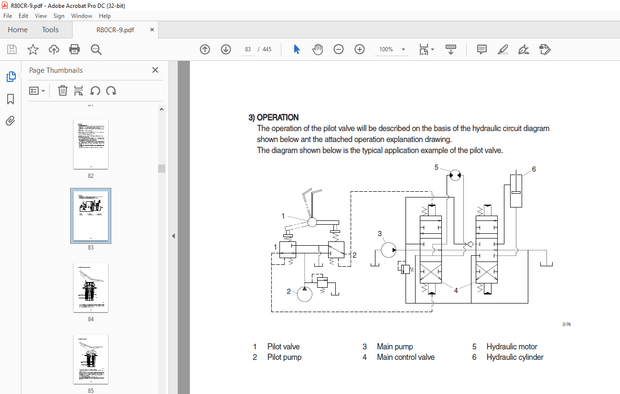Collapse the navigation pane arrow

[173, 236]
